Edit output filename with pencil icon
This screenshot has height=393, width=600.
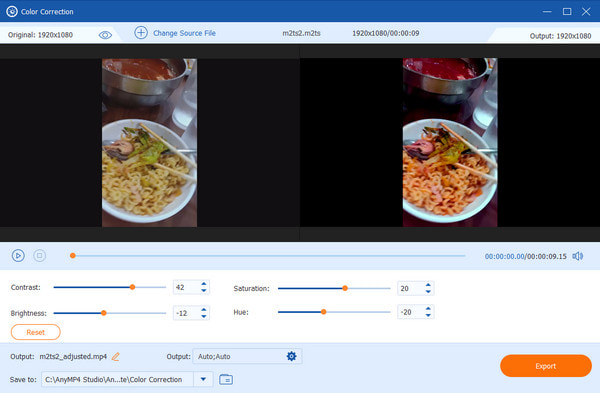tap(116, 357)
